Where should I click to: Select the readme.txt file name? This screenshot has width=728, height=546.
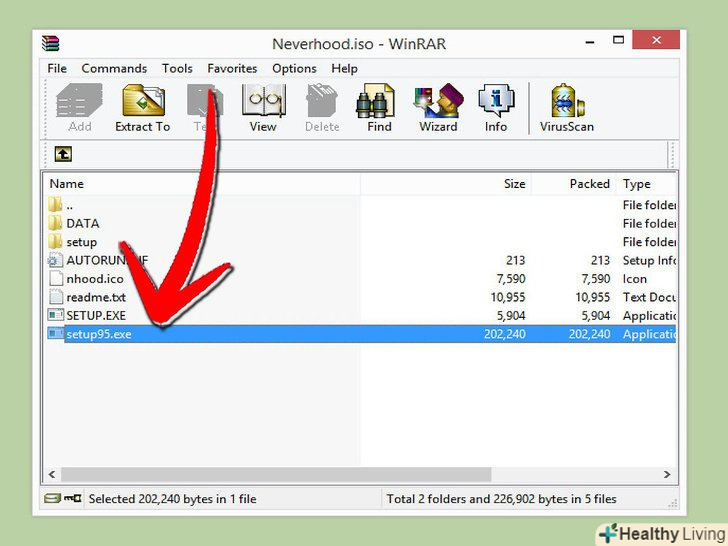(x=96, y=297)
